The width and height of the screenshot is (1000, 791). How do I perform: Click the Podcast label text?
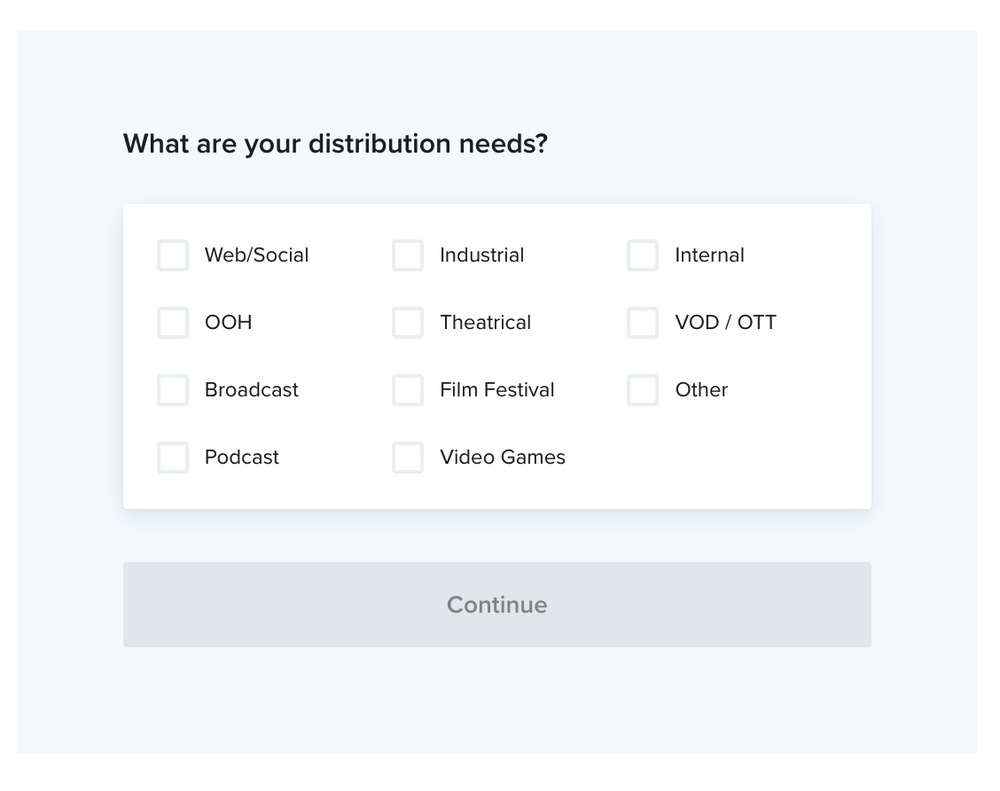pyautogui.click(x=242, y=457)
